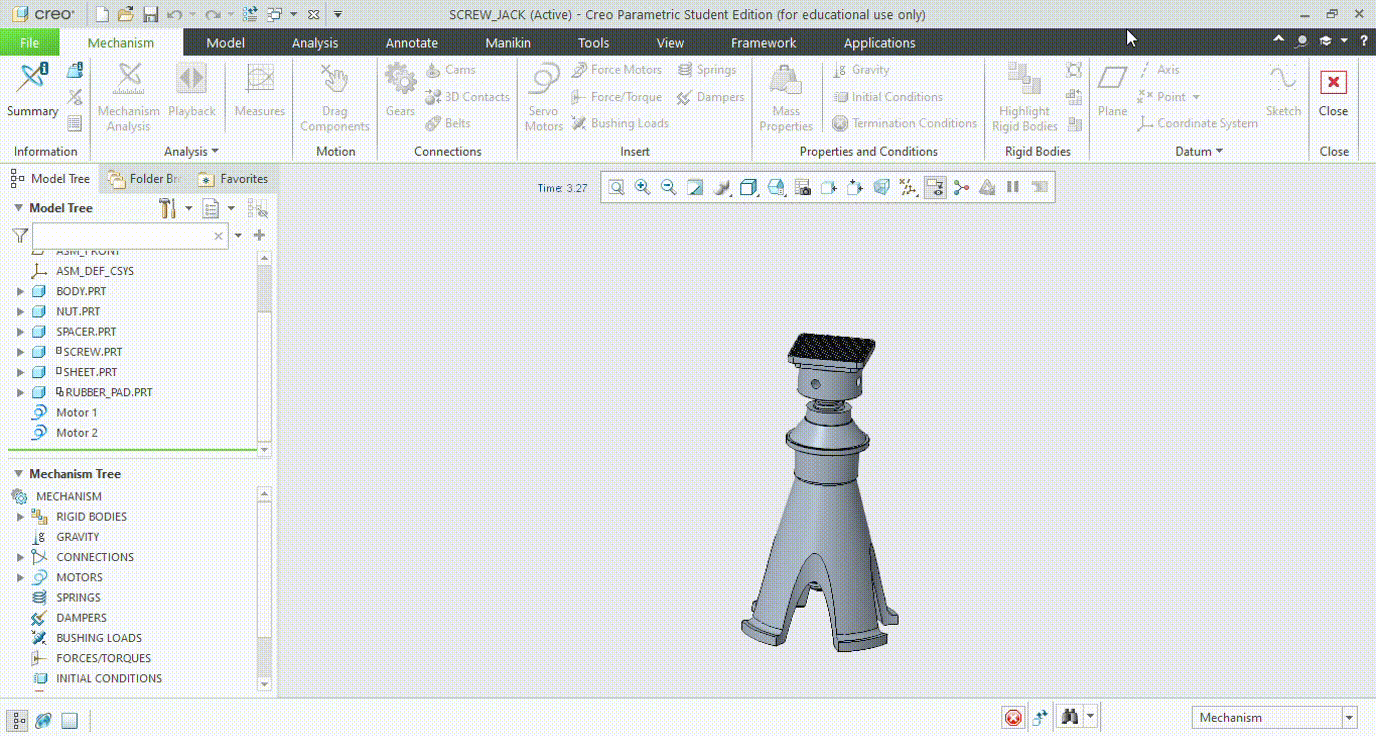This screenshot has height=736, width=1376.
Task: Click the red stop icon in status bar
Action: tap(1013, 717)
